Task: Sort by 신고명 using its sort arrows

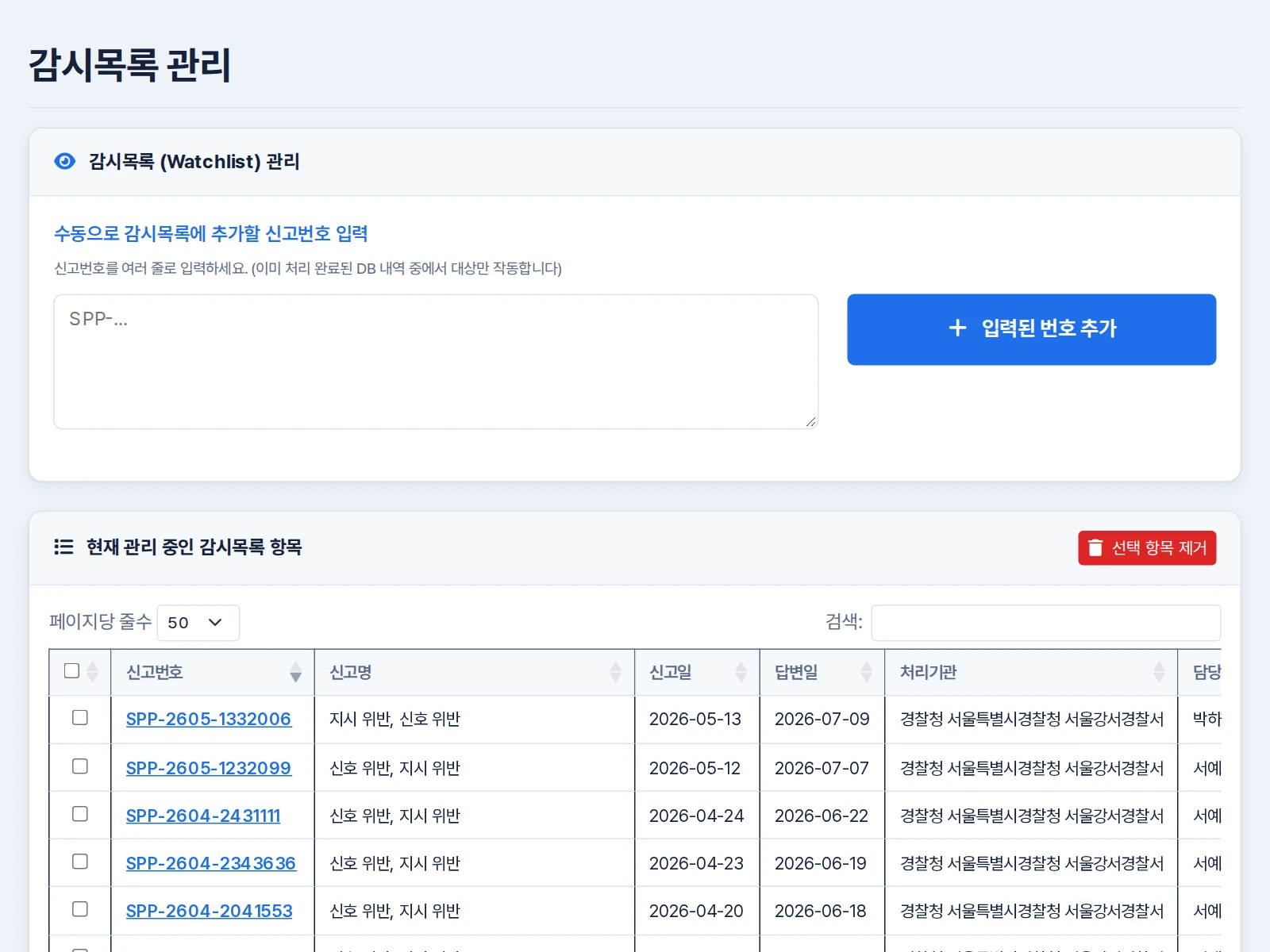Action: (615, 673)
